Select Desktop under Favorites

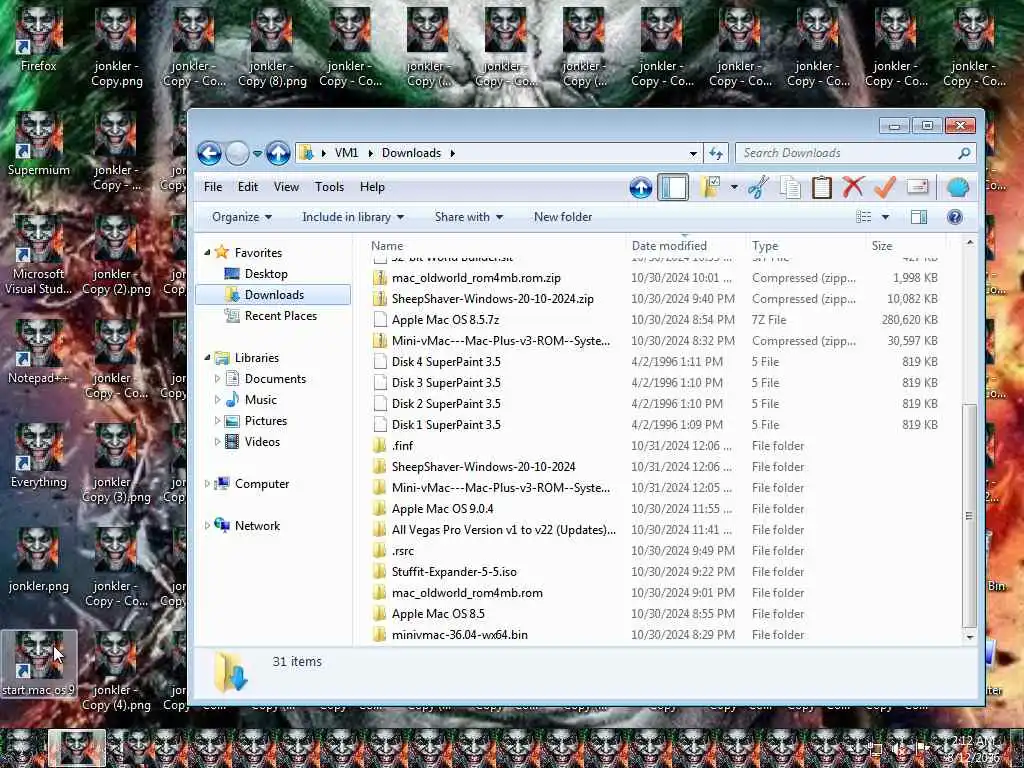266,274
